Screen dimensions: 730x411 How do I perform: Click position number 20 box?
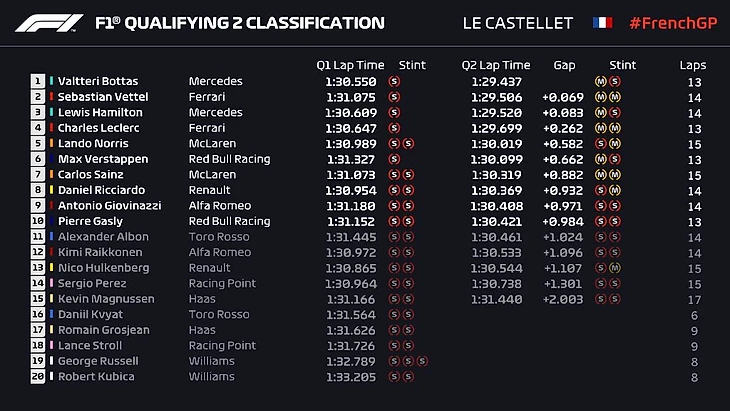[x=39, y=377]
